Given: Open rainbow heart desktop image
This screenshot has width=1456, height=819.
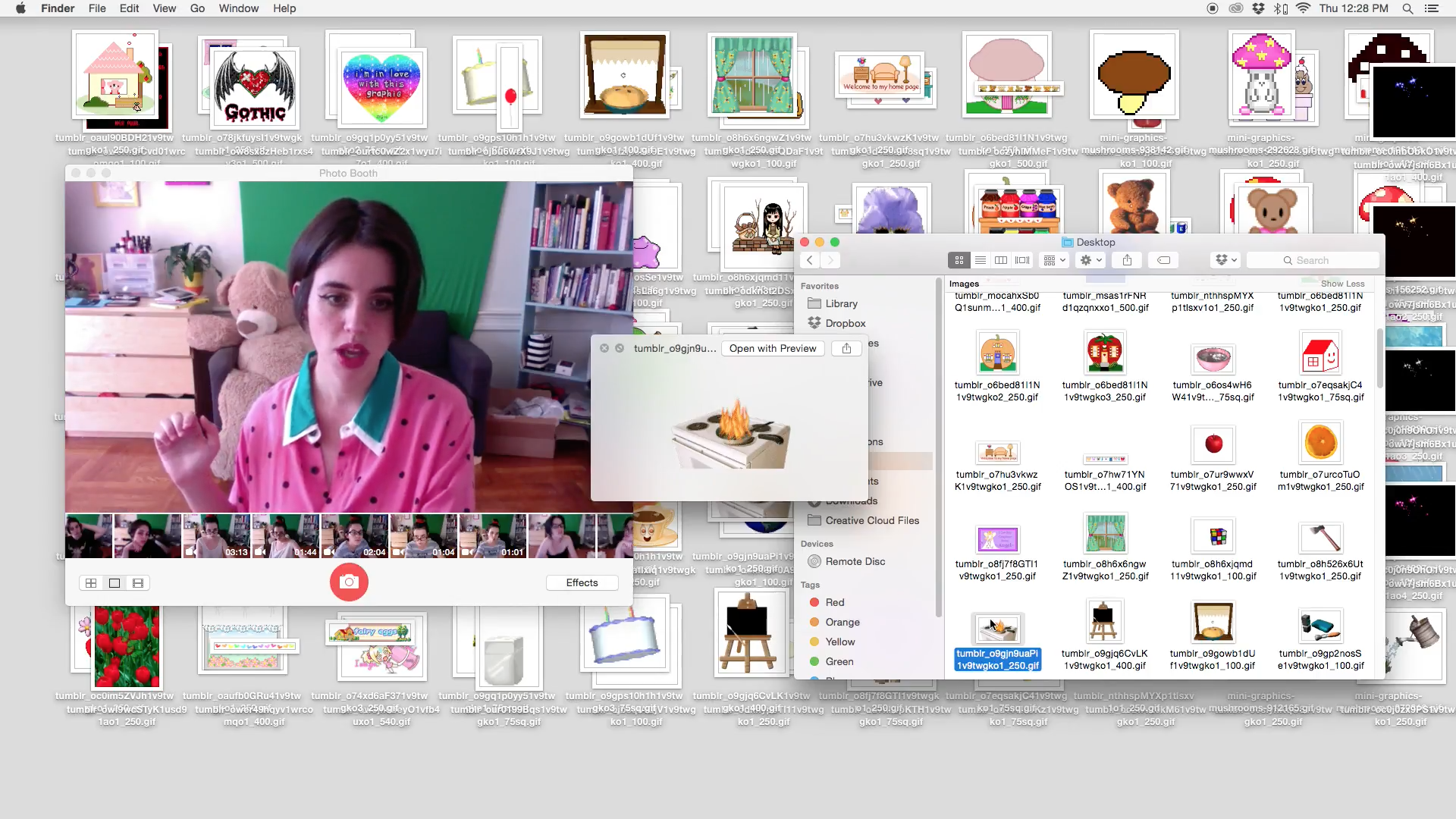Looking at the screenshot, I should click(x=382, y=88).
